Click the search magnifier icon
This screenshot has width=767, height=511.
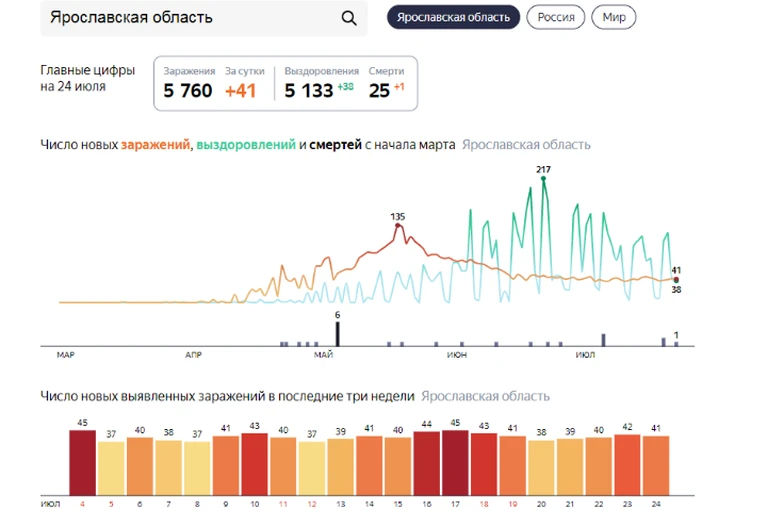349,18
